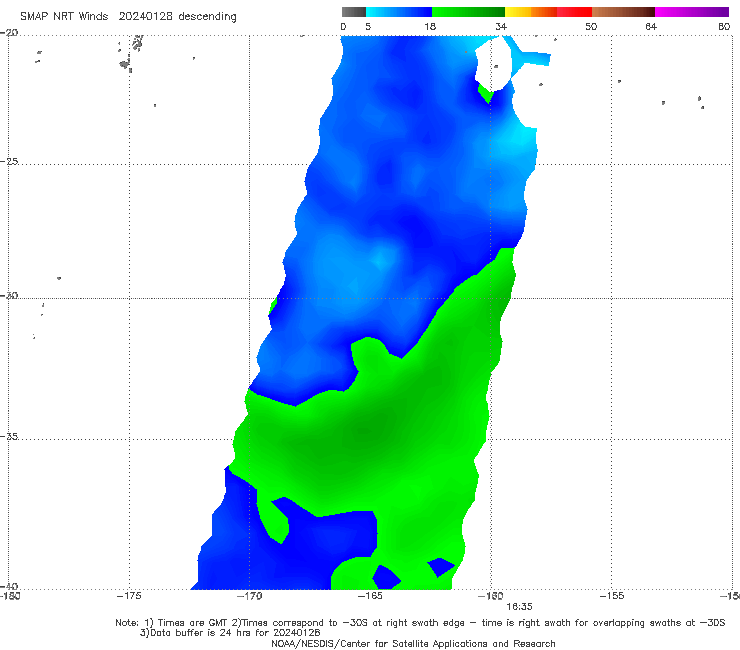740x650 pixels.
Task: Select the gray segment of the color bar
Action: 353,12
